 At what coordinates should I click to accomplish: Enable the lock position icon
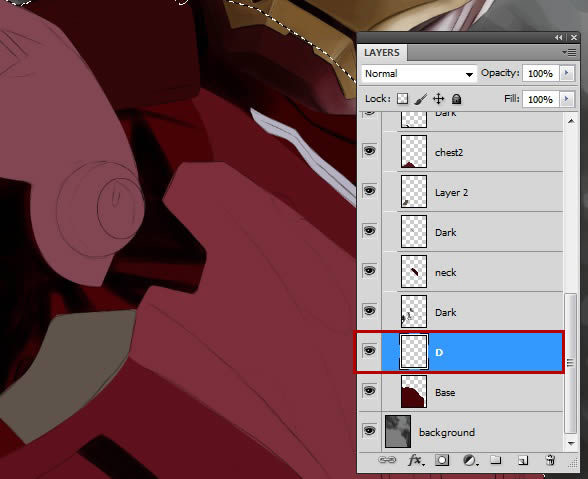[438, 99]
